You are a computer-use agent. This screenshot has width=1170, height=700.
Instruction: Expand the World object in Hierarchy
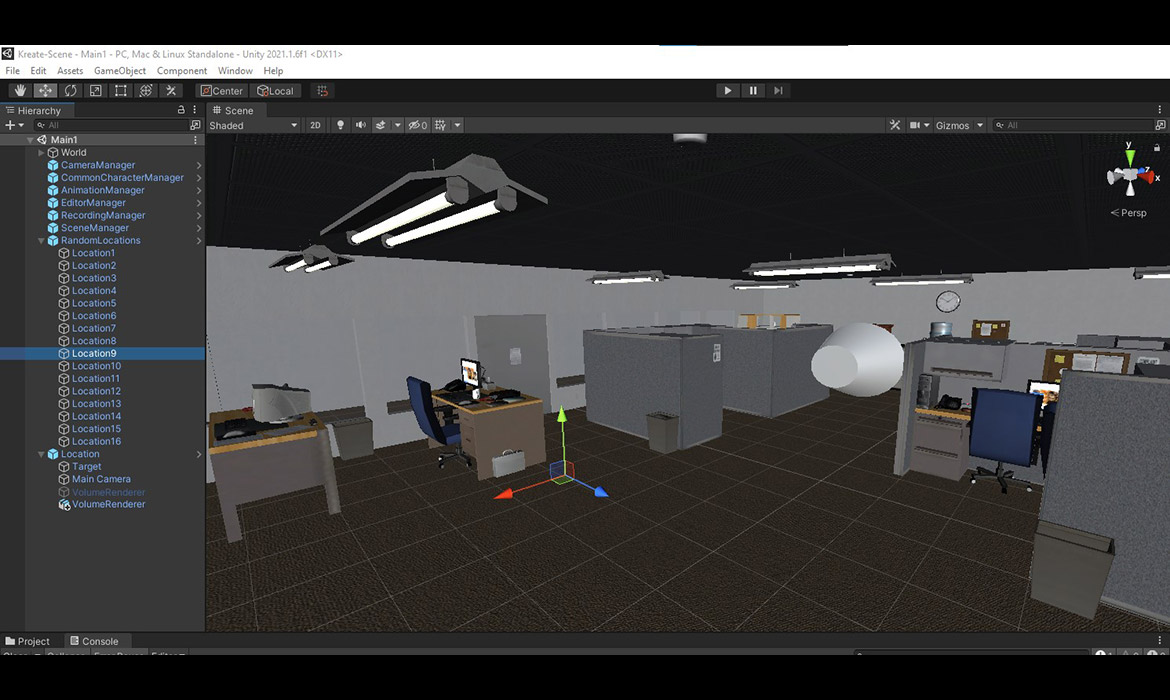pos(41,153)
